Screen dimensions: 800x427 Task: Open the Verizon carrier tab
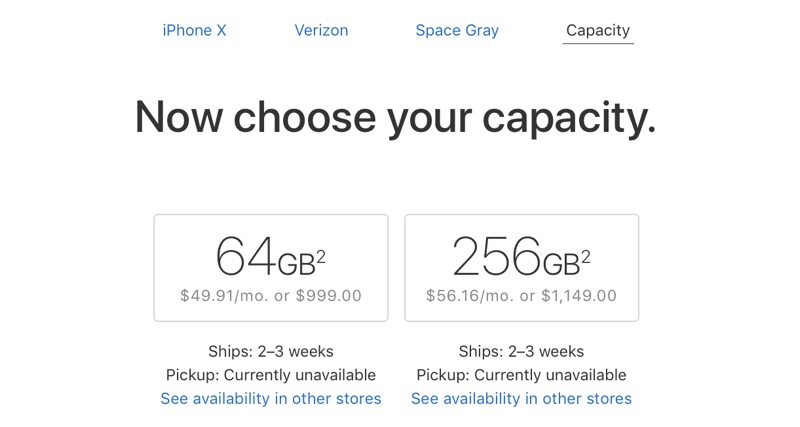321,30
